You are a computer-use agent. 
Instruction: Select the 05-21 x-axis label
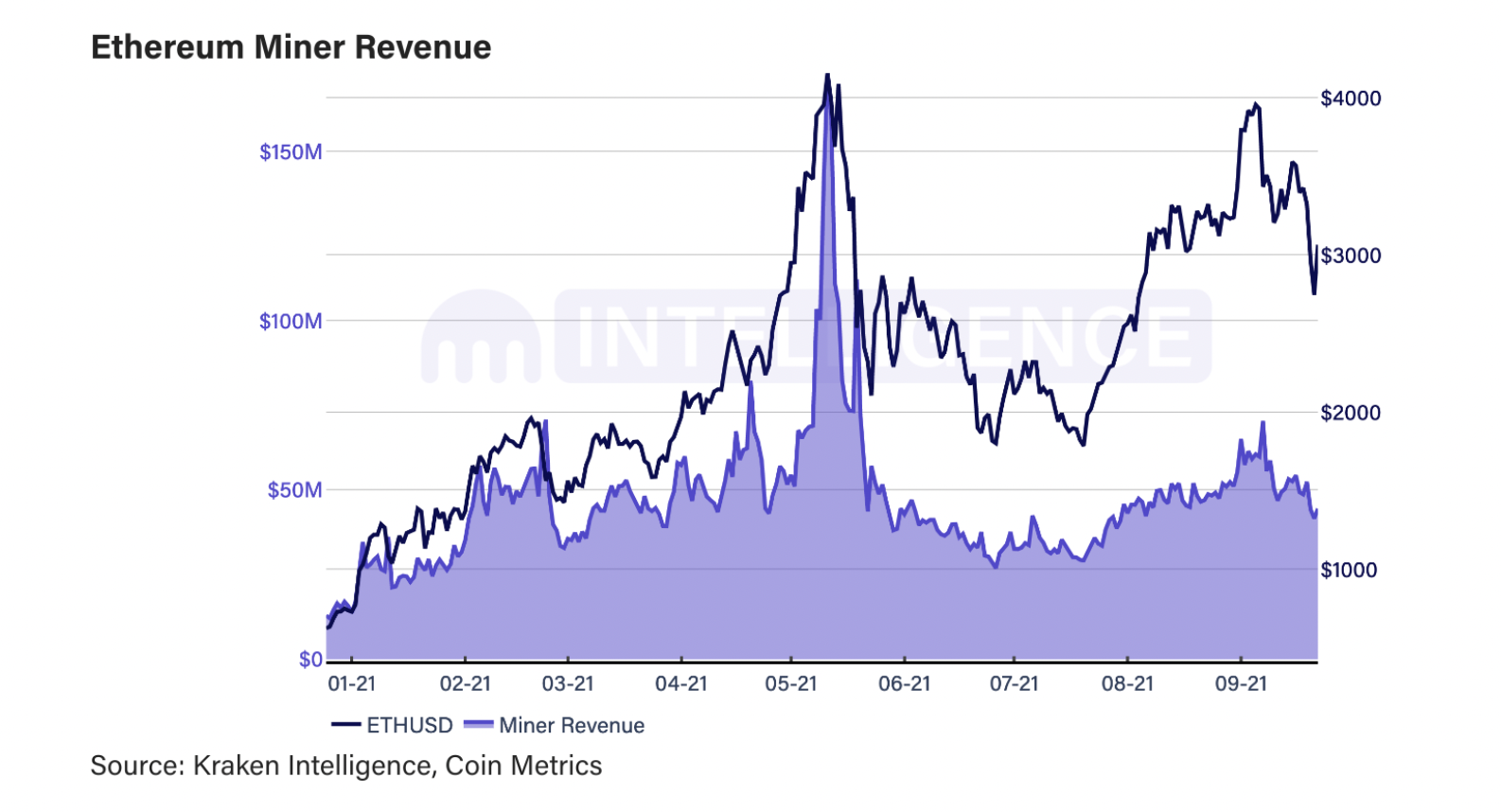791,683
